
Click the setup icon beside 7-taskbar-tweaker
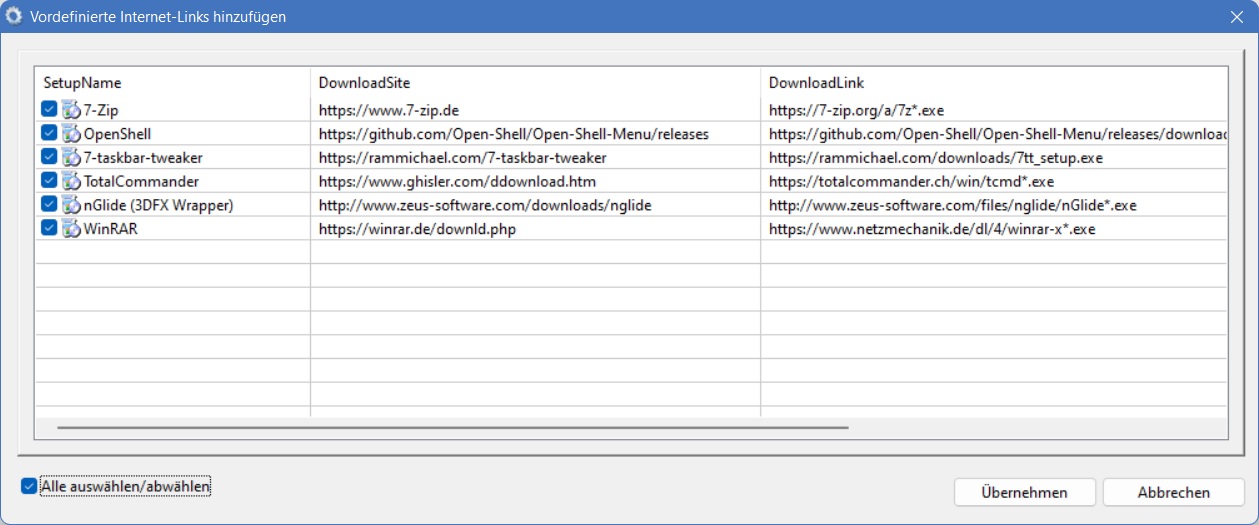point(71,157)
